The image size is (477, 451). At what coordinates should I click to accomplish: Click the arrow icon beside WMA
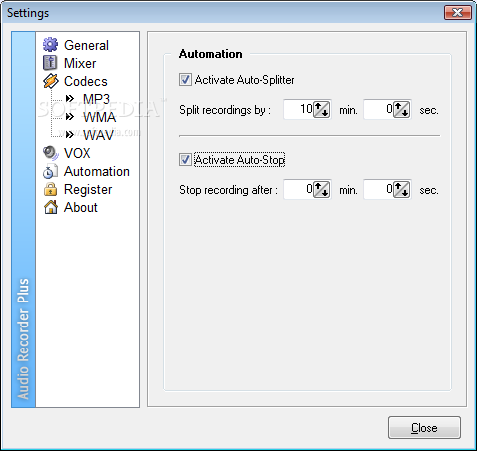[x=70, y=117]
